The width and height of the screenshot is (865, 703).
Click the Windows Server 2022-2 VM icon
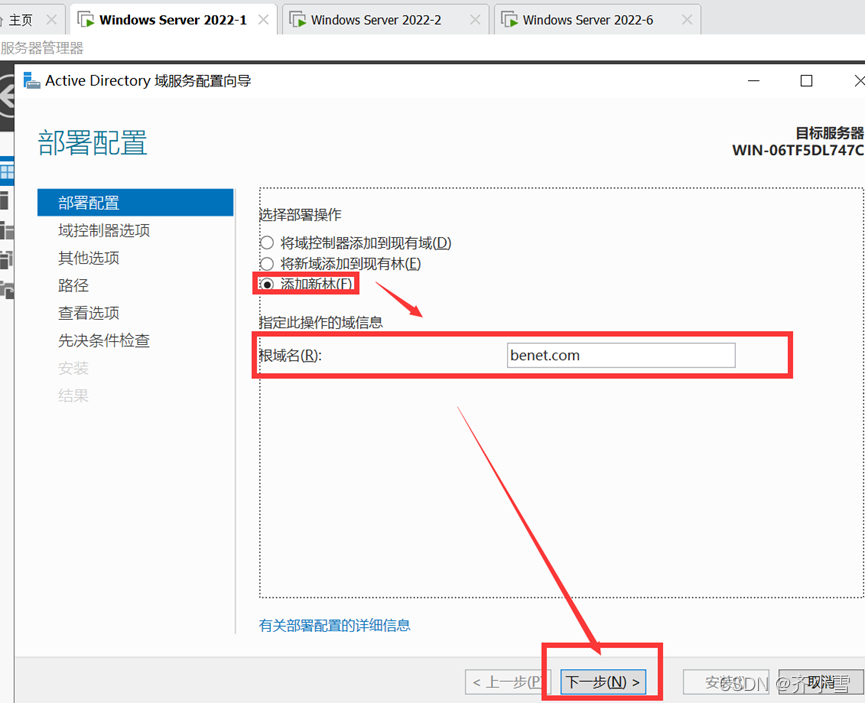[298, 20]
